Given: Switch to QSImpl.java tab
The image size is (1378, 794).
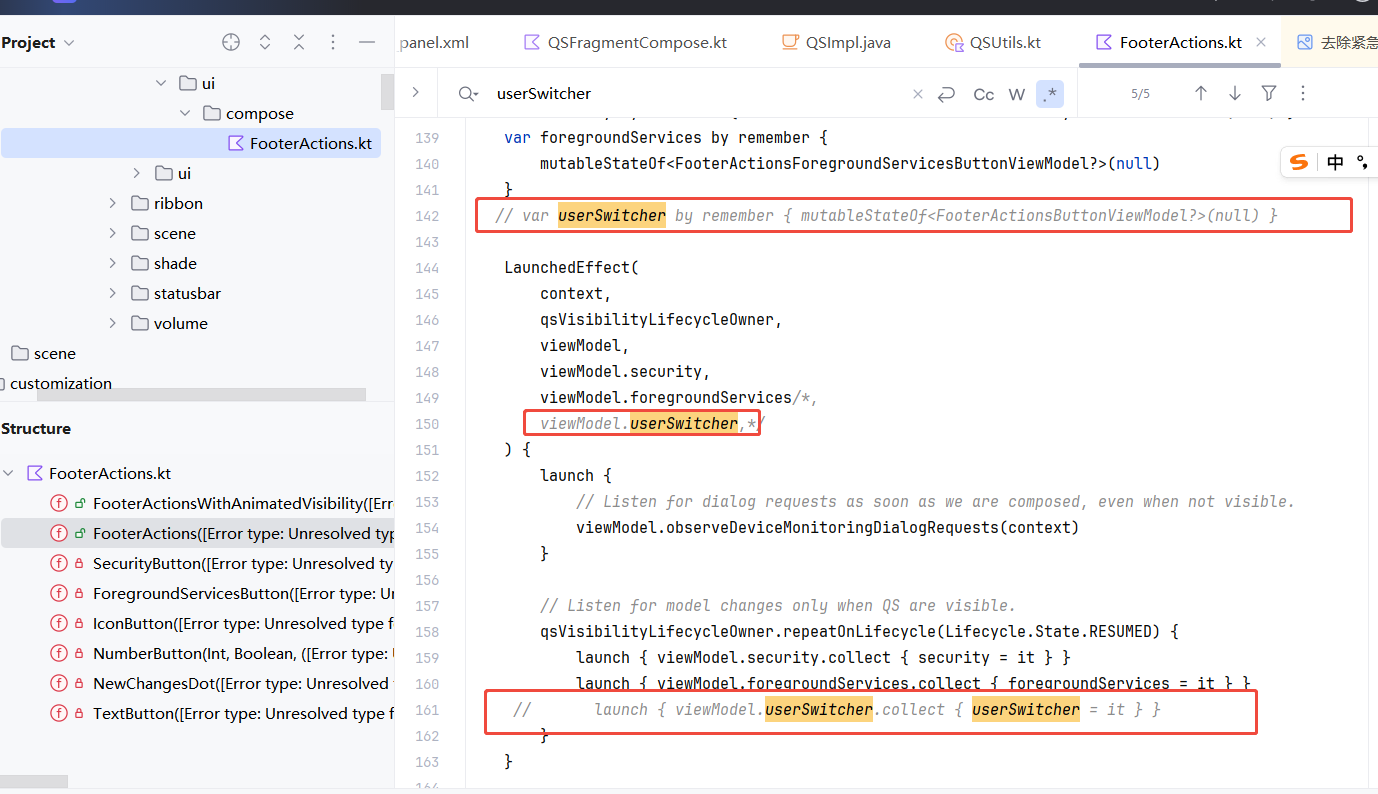Looking at the screenshot, I should (x=836, y=42).
